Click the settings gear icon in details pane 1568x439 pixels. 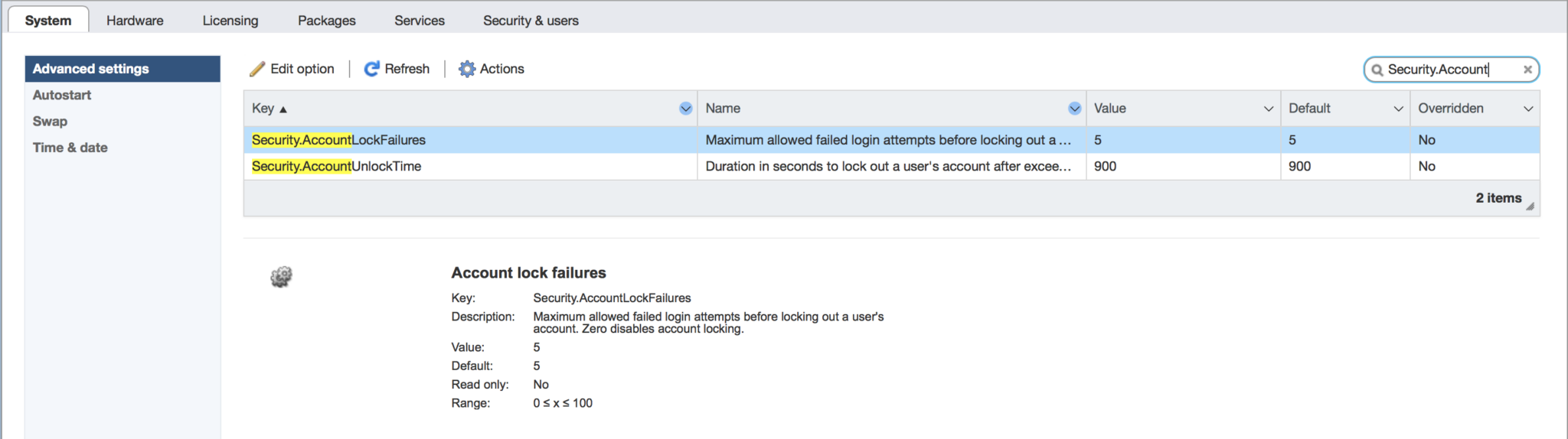[282, 277]
